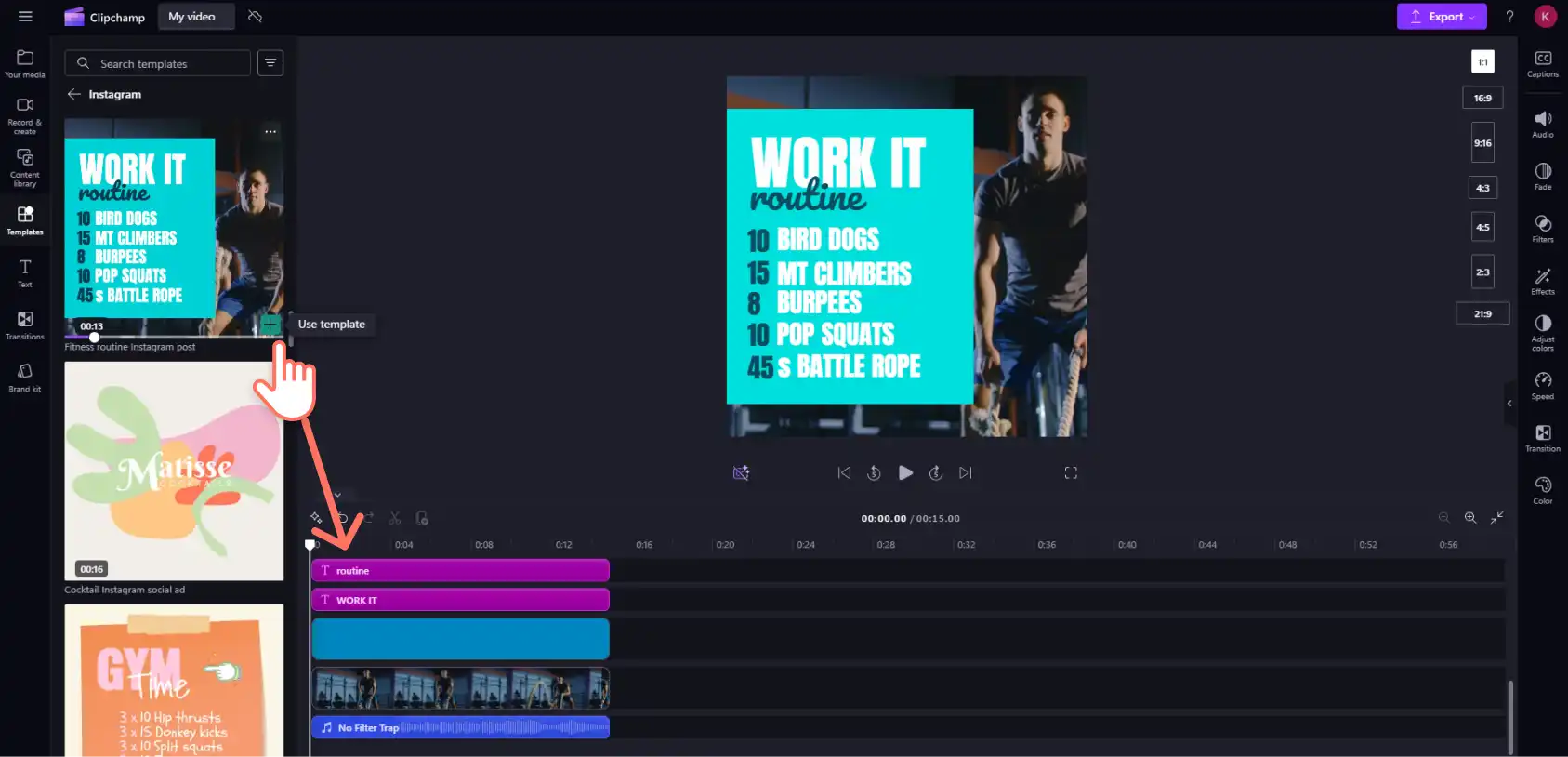The image size is (1568, 757).
Task: Select the blue background clip
Action: (460, 639)
